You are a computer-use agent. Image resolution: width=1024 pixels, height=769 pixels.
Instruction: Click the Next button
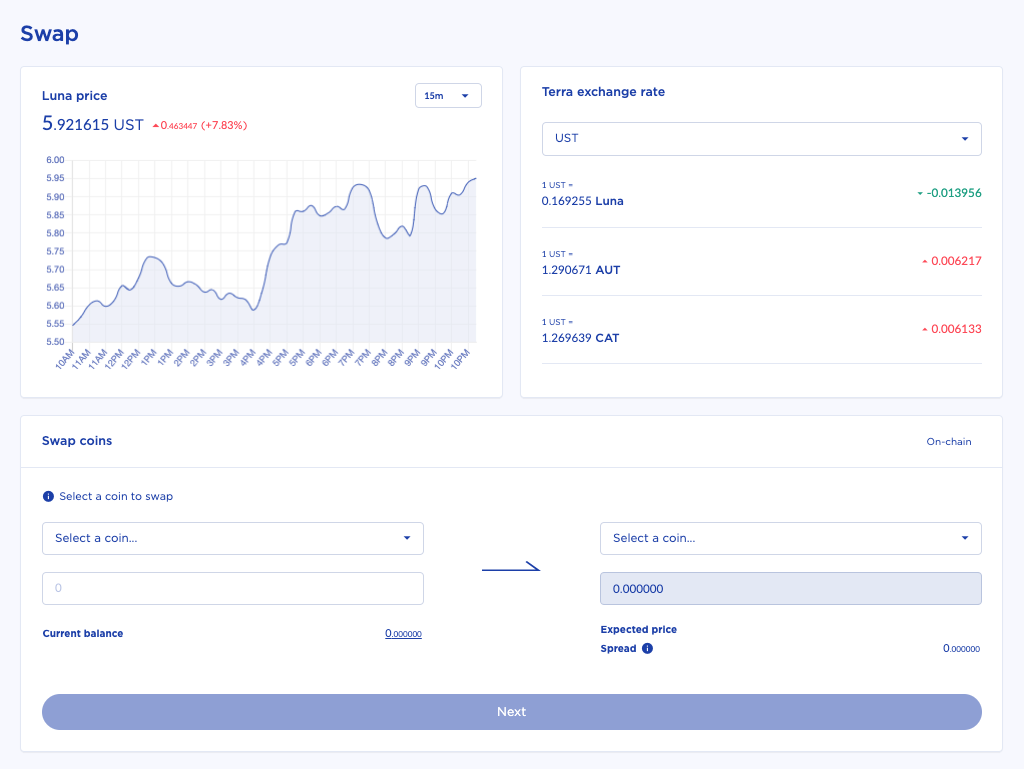coord(511,712)
